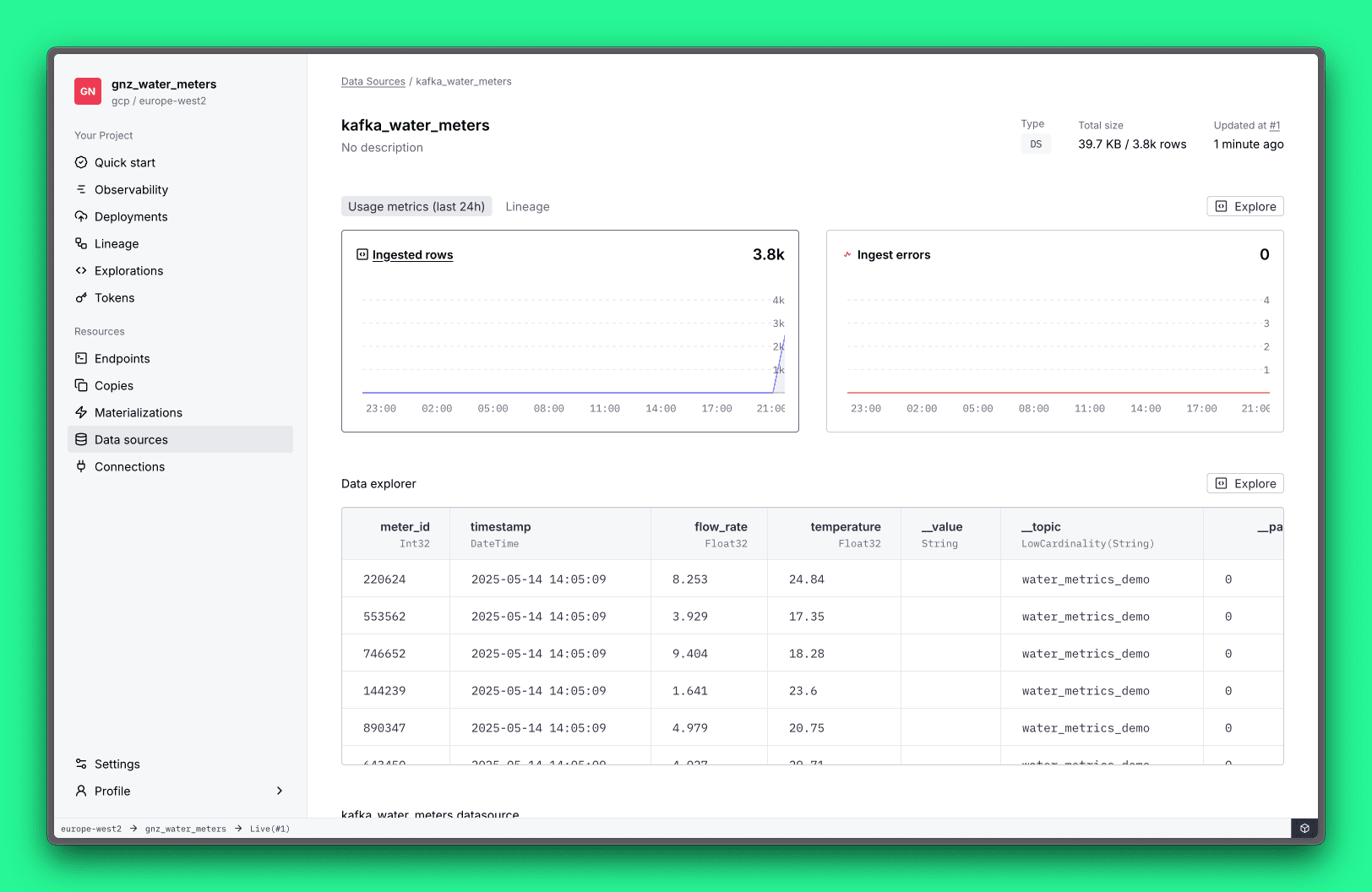Open the Ingested rows chart link
The height and width of the screenshot is (892, 1372).
(x=412, y=255)
